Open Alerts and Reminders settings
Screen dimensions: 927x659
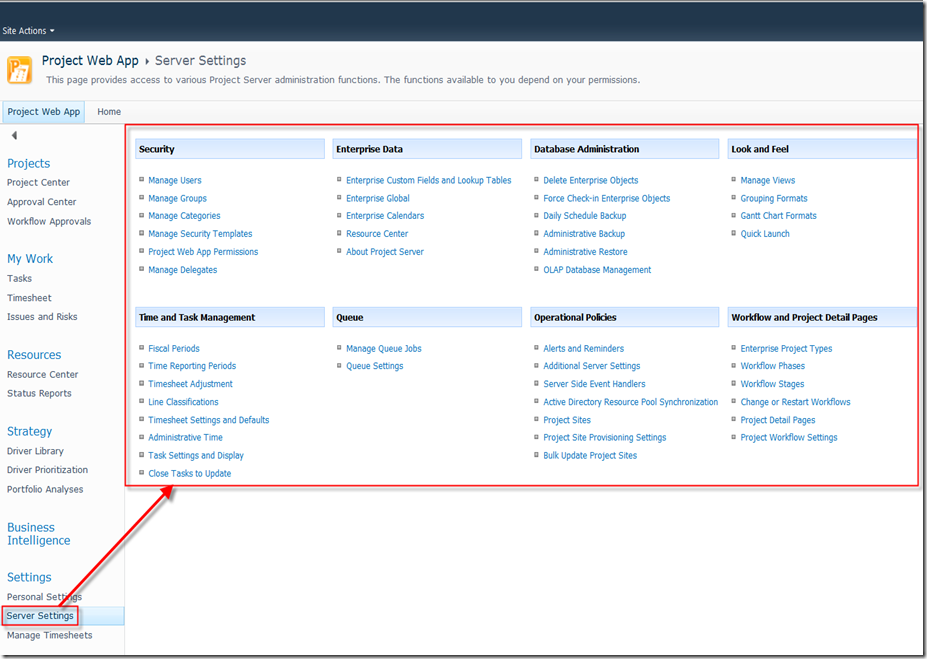click(583, 349)
